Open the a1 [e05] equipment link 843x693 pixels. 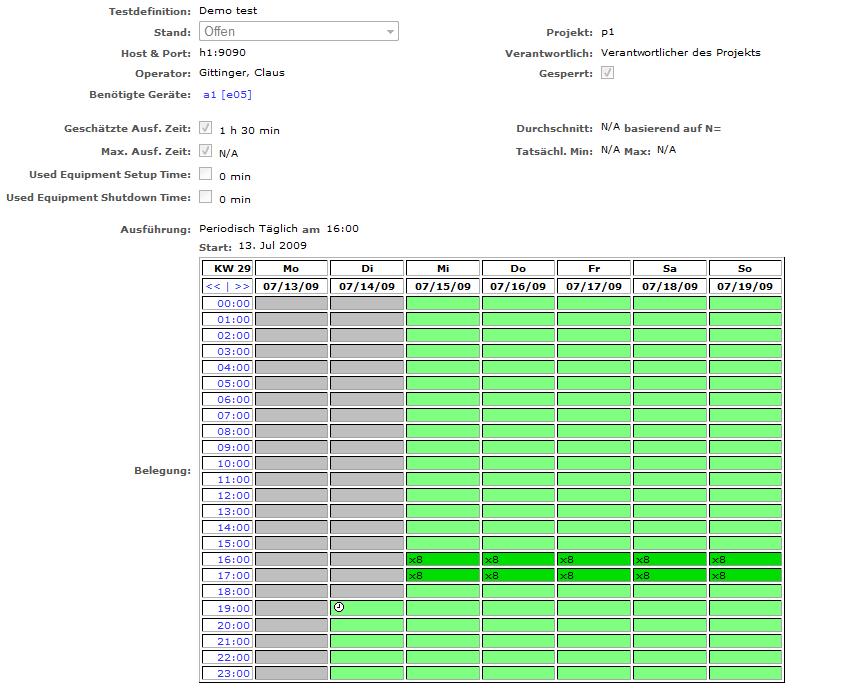(227, 95)
